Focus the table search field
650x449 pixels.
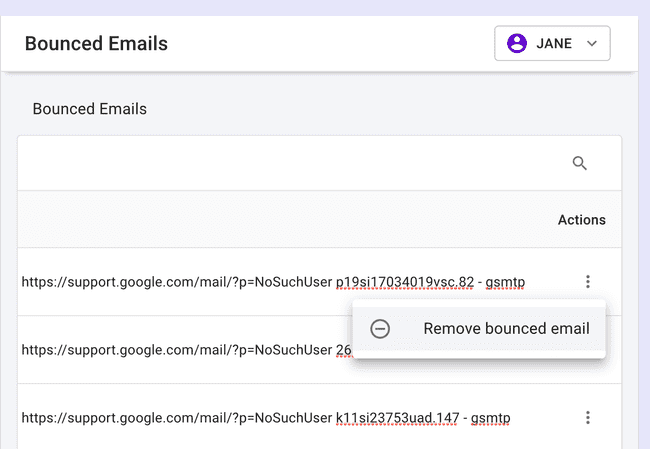(290, 163)
